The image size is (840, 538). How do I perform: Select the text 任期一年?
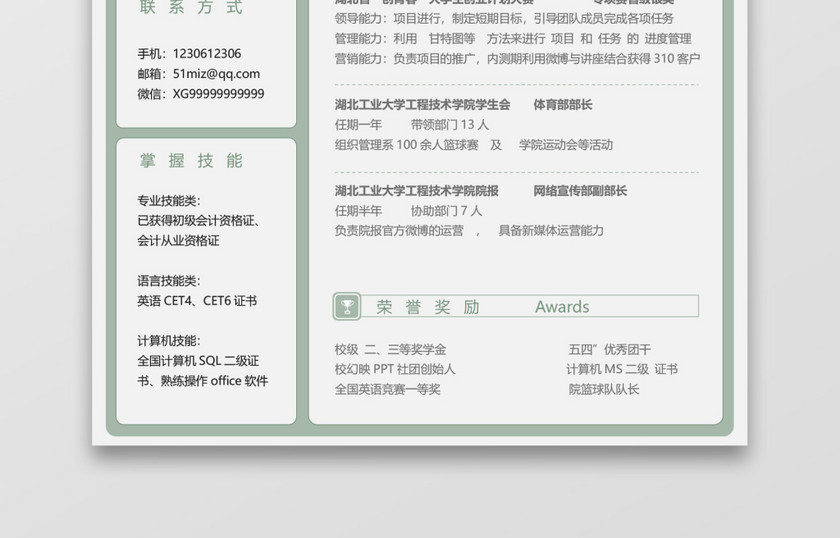click(x=358, y=125)
